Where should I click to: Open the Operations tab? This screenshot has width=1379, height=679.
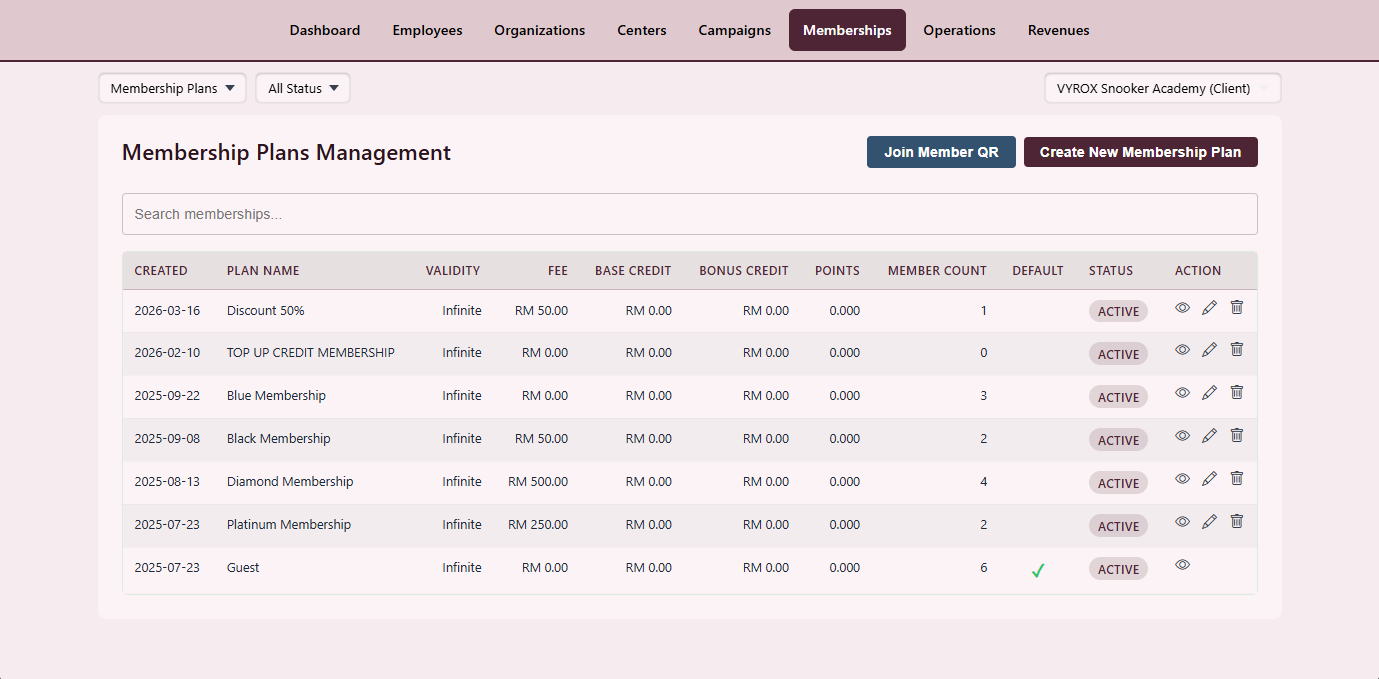point(960,30)
